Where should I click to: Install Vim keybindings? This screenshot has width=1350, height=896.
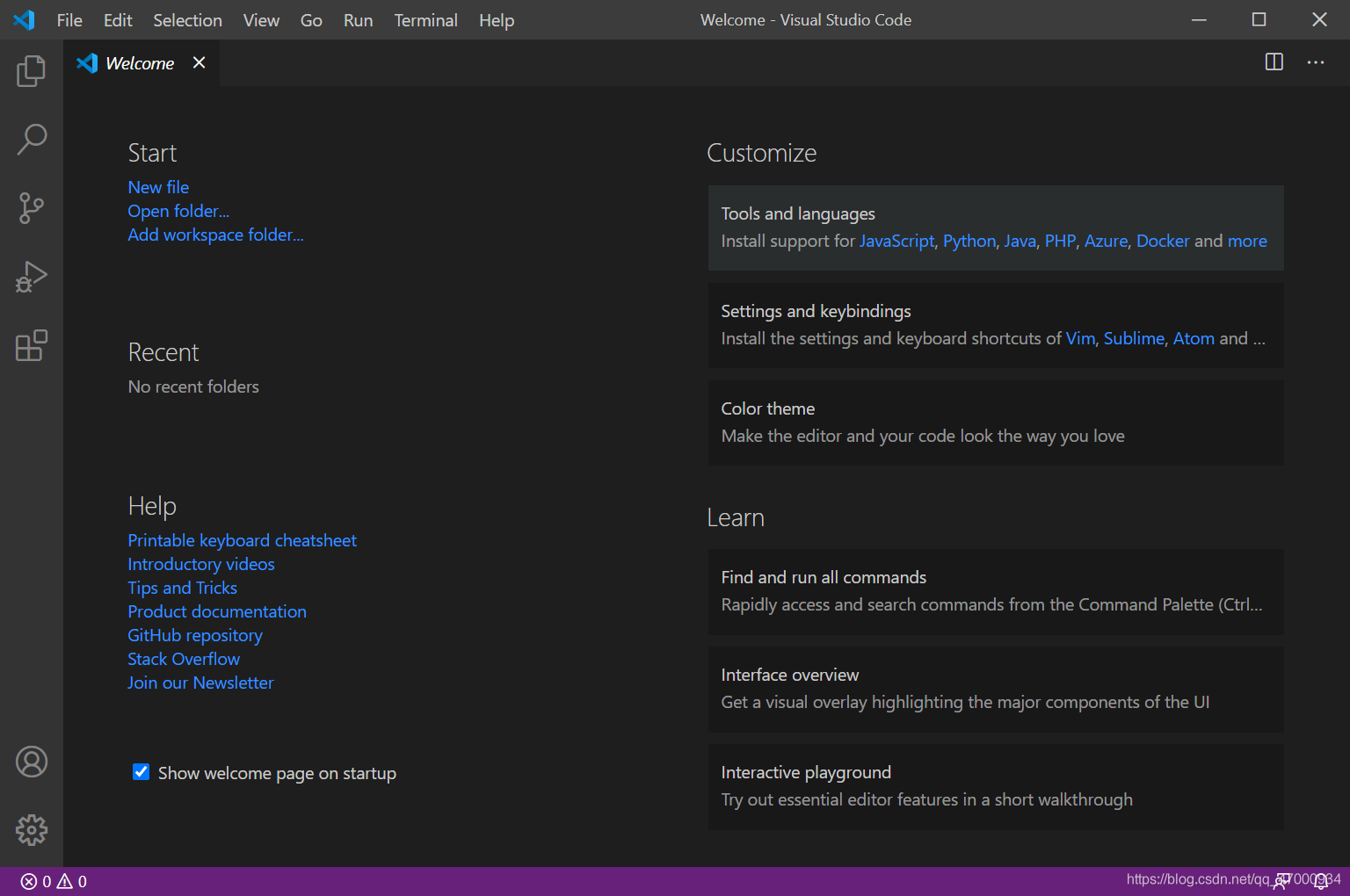click(x=1080, y=338)
